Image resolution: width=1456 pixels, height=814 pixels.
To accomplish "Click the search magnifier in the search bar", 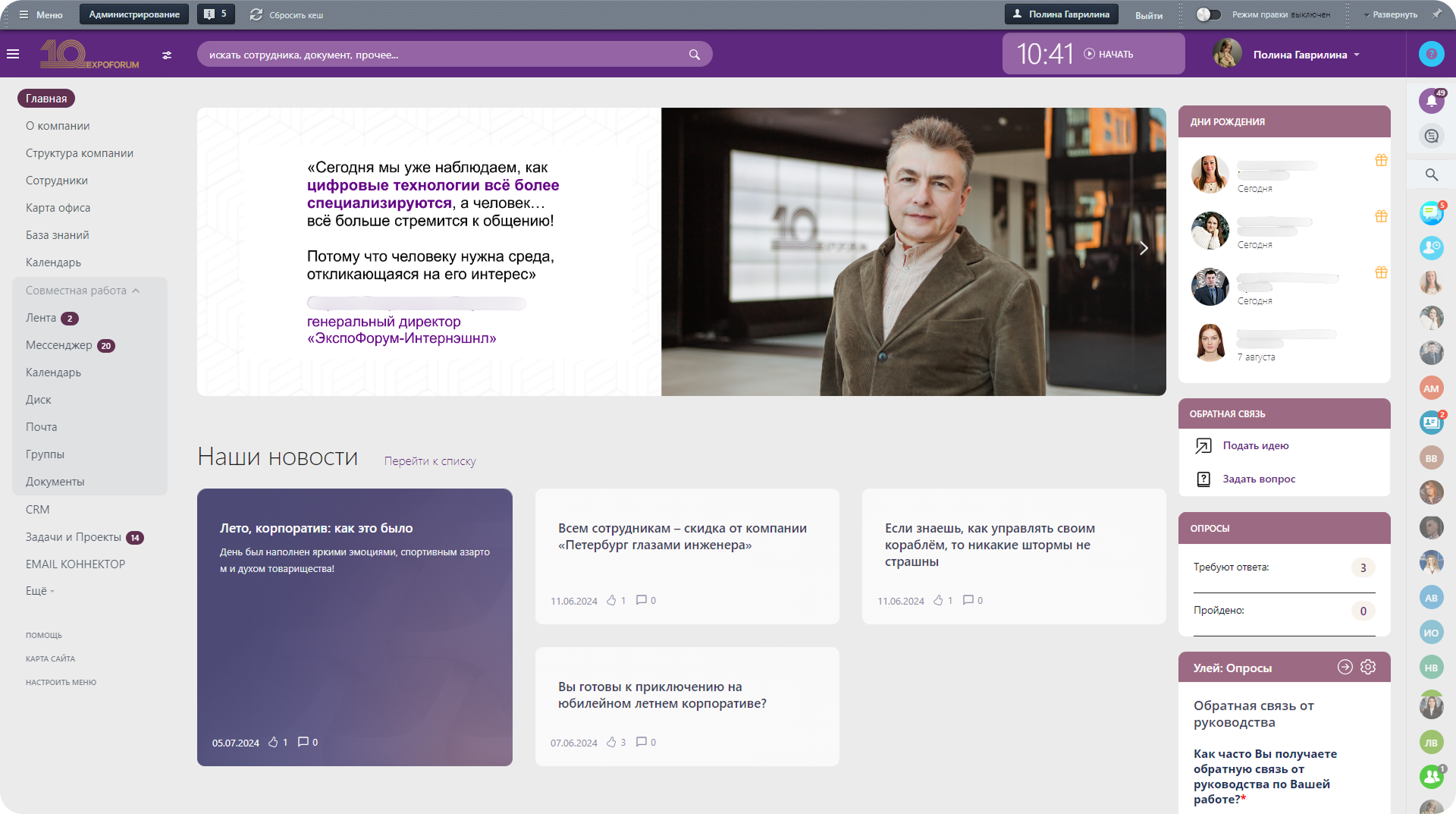I will point(694,55).
